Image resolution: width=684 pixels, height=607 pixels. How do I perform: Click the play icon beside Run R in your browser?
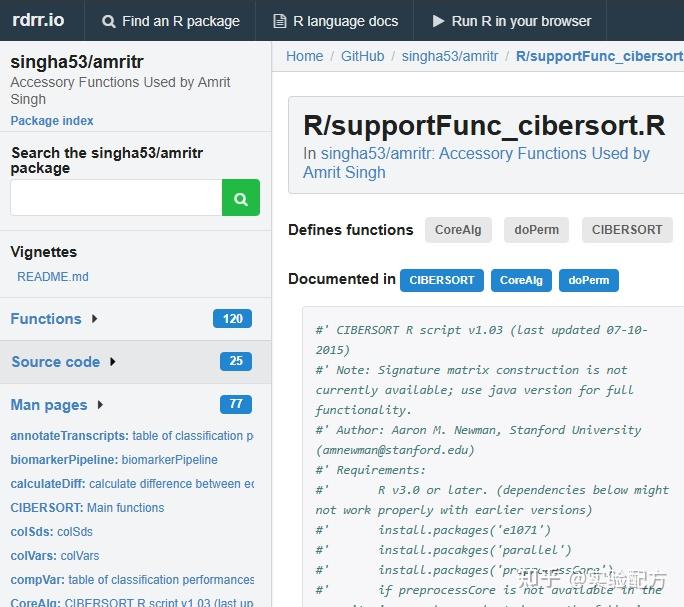coord(438,21)
